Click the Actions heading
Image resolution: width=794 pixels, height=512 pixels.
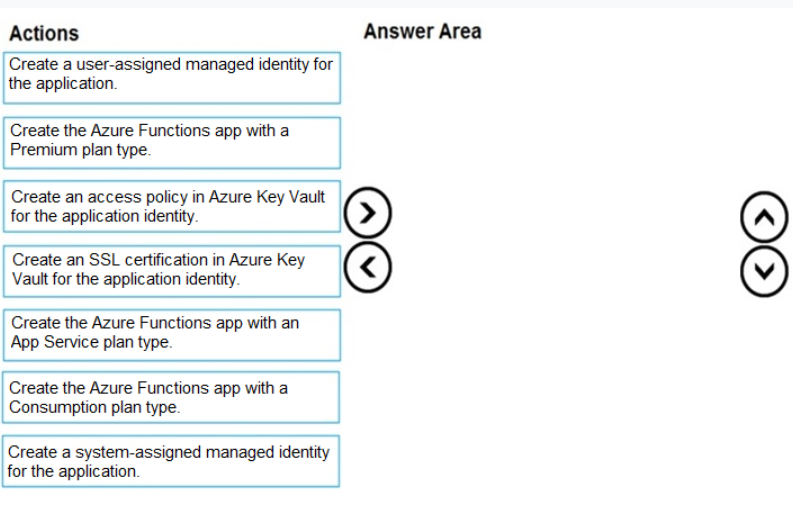click(x=44, y=33)
